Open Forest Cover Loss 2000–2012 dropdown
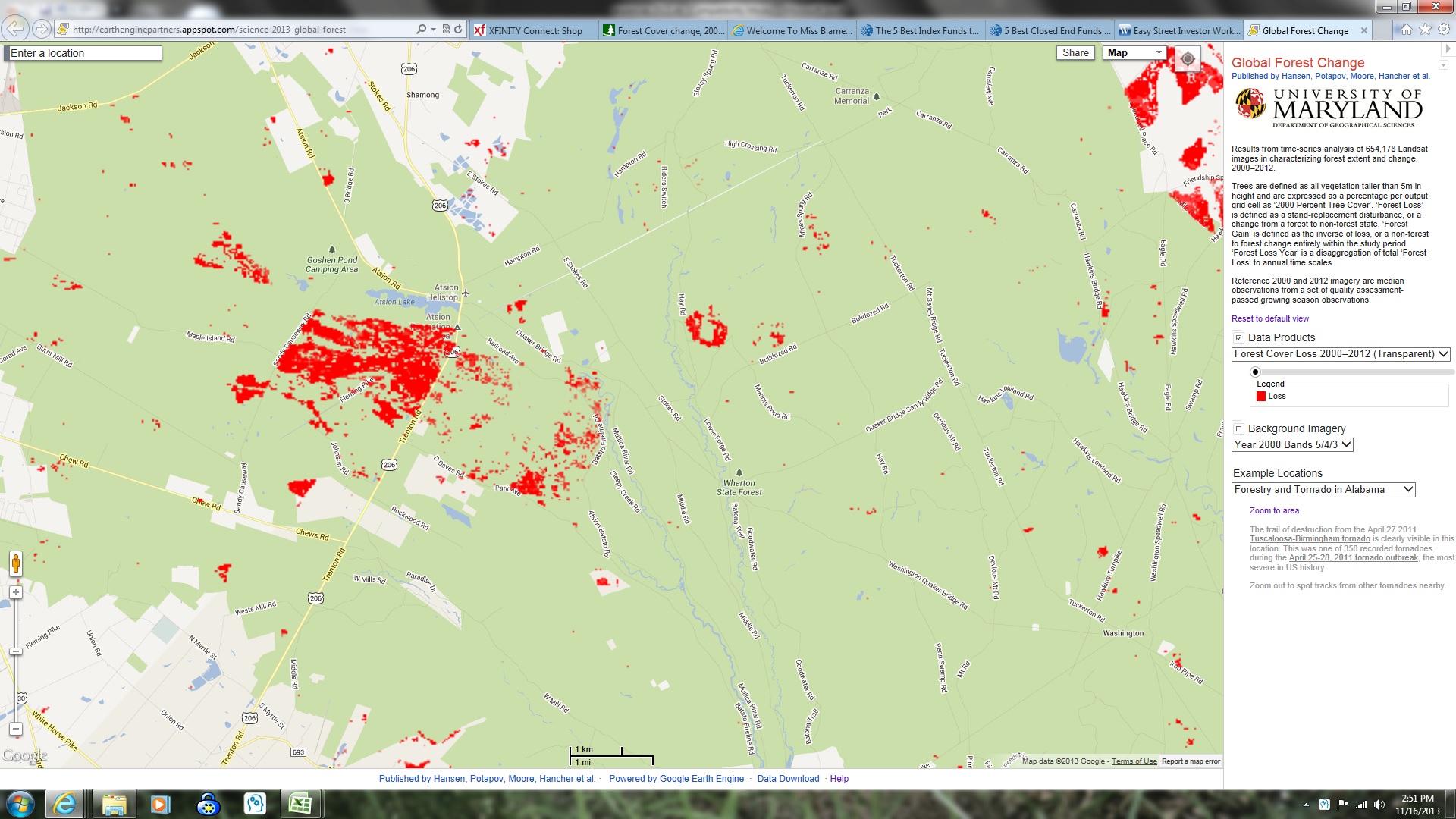This screenshot has height=819, width=1456. click(x=1341, y=354)
